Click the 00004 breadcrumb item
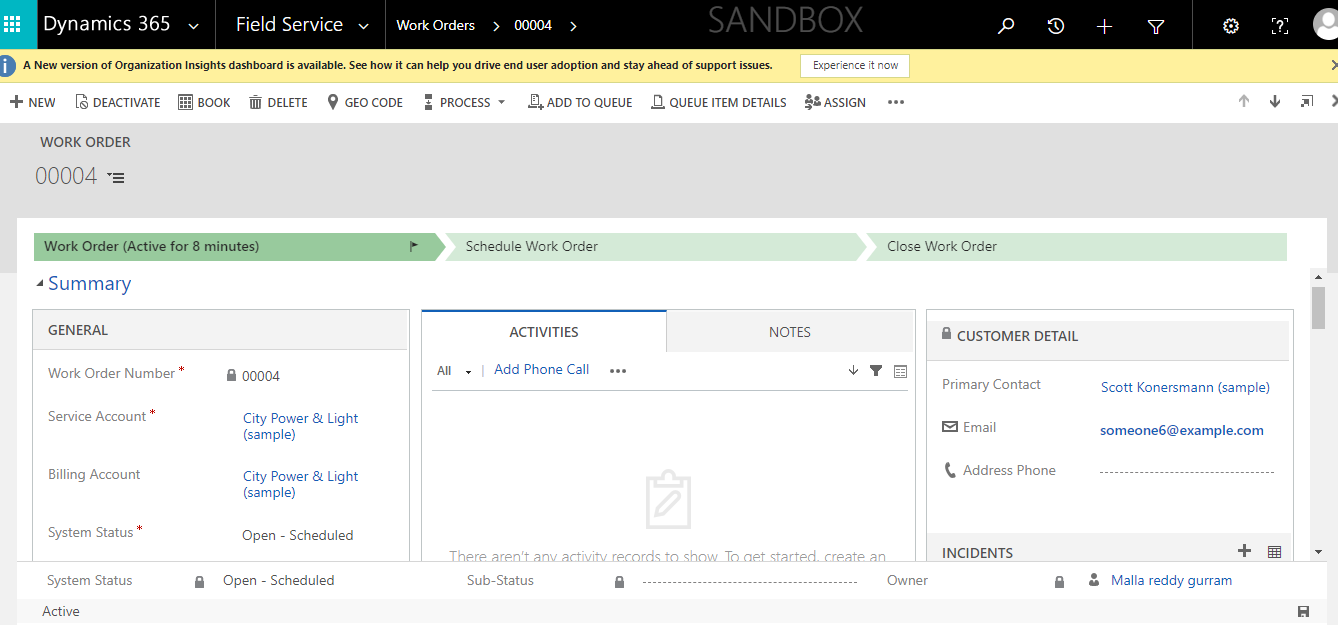 533,26
